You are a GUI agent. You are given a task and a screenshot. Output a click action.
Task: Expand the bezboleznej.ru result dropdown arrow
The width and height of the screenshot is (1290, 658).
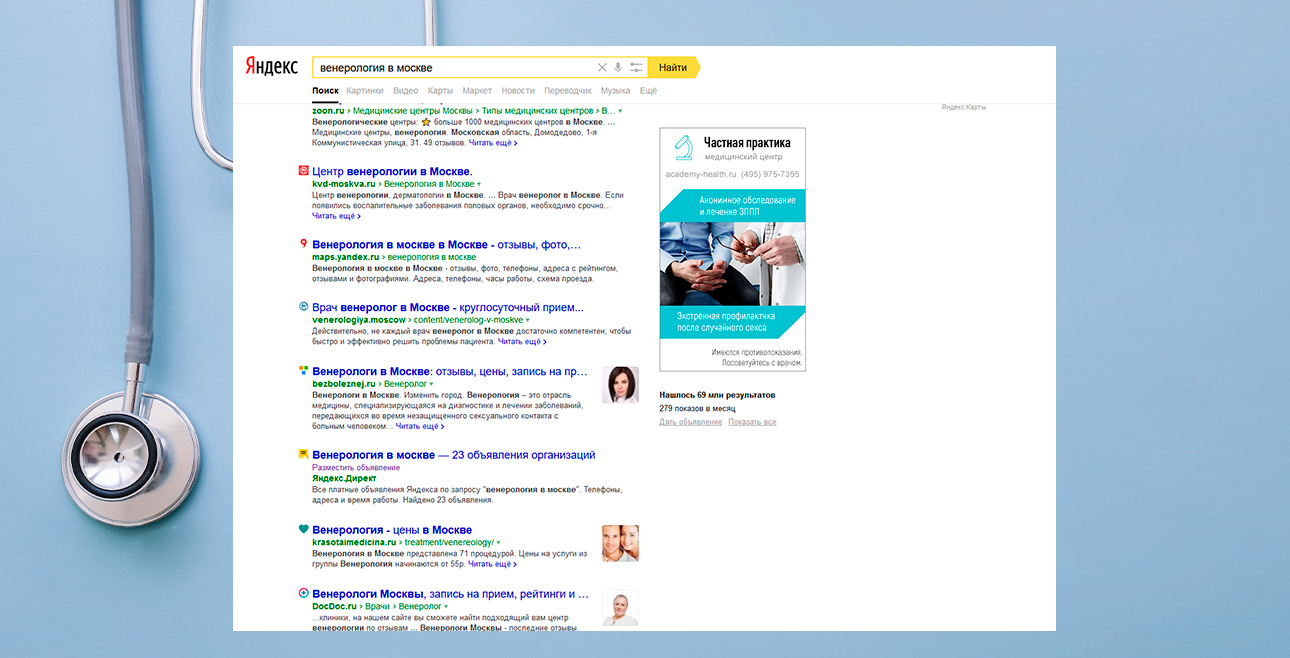tap(432, 384)
